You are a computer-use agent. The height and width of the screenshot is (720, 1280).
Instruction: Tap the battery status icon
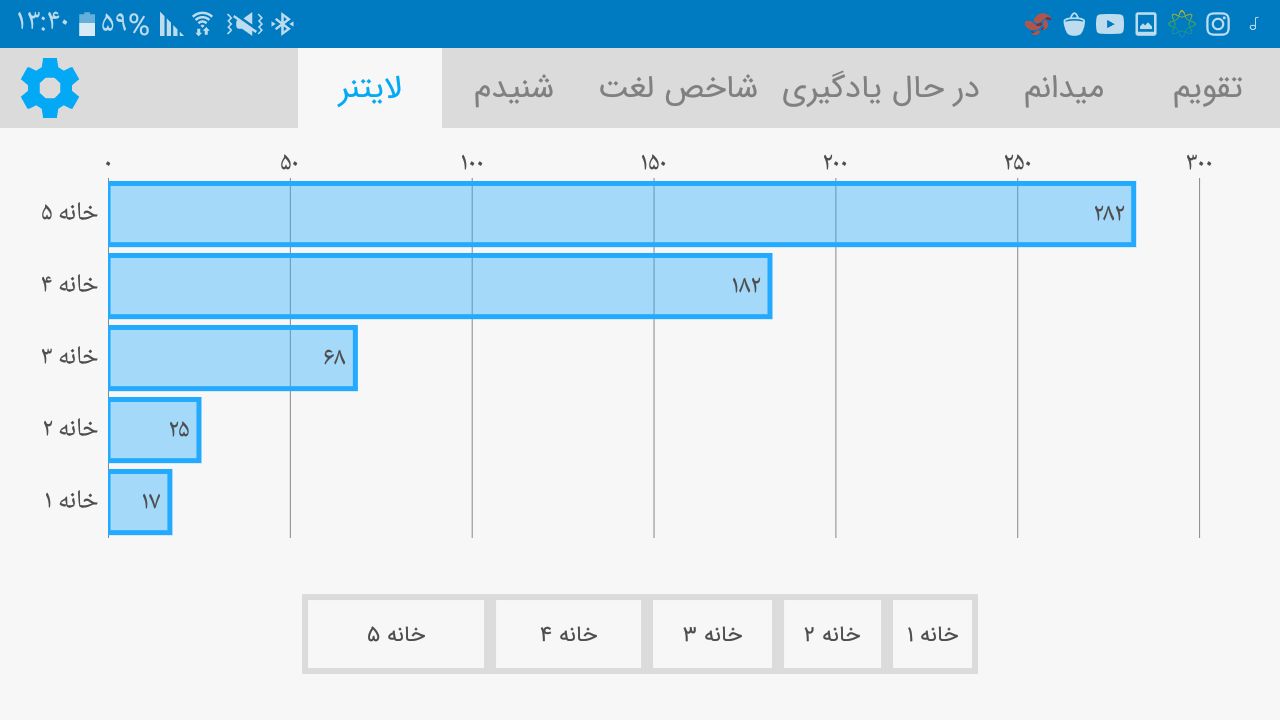pos(87,24)
